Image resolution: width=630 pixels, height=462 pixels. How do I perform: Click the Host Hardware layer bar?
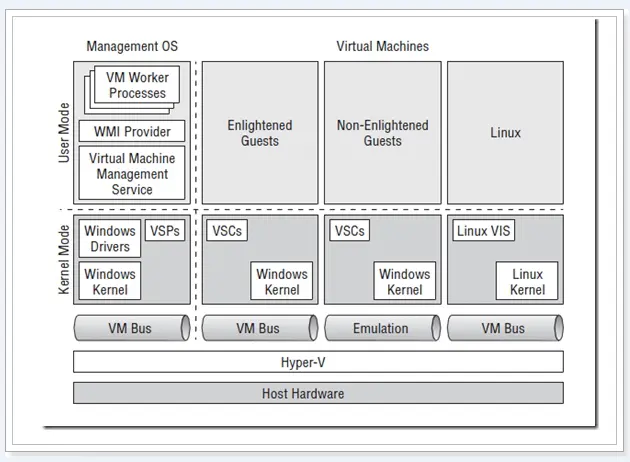(x=318, y=393)
